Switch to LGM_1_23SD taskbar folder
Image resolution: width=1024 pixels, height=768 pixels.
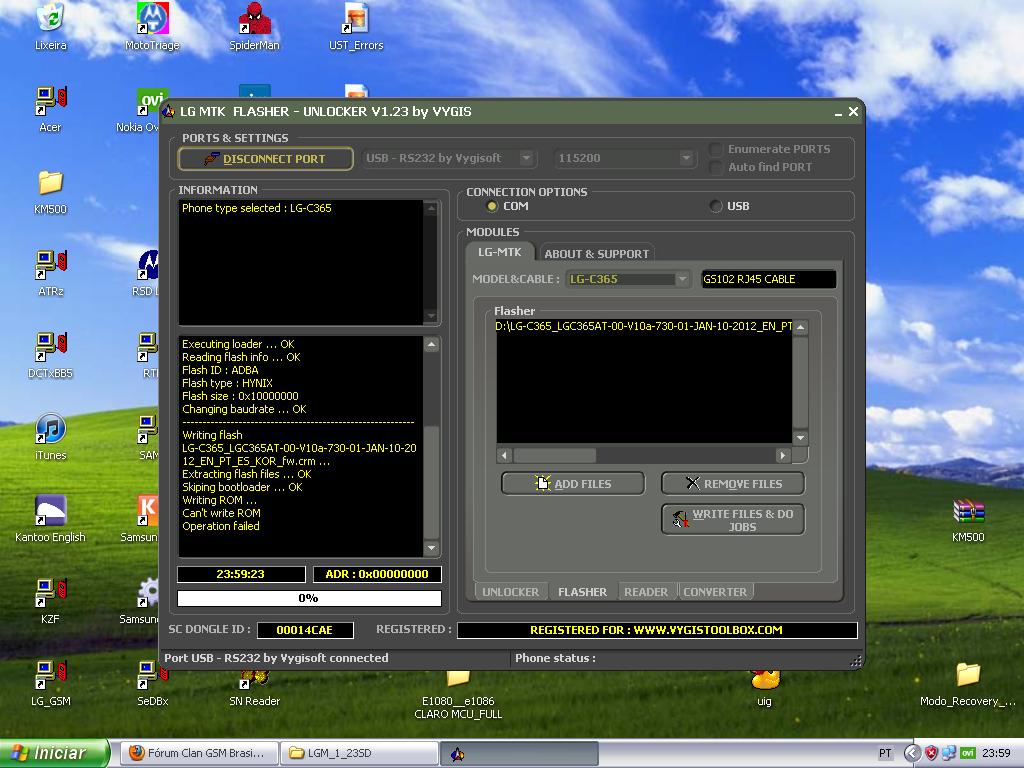tap(359, 753)
